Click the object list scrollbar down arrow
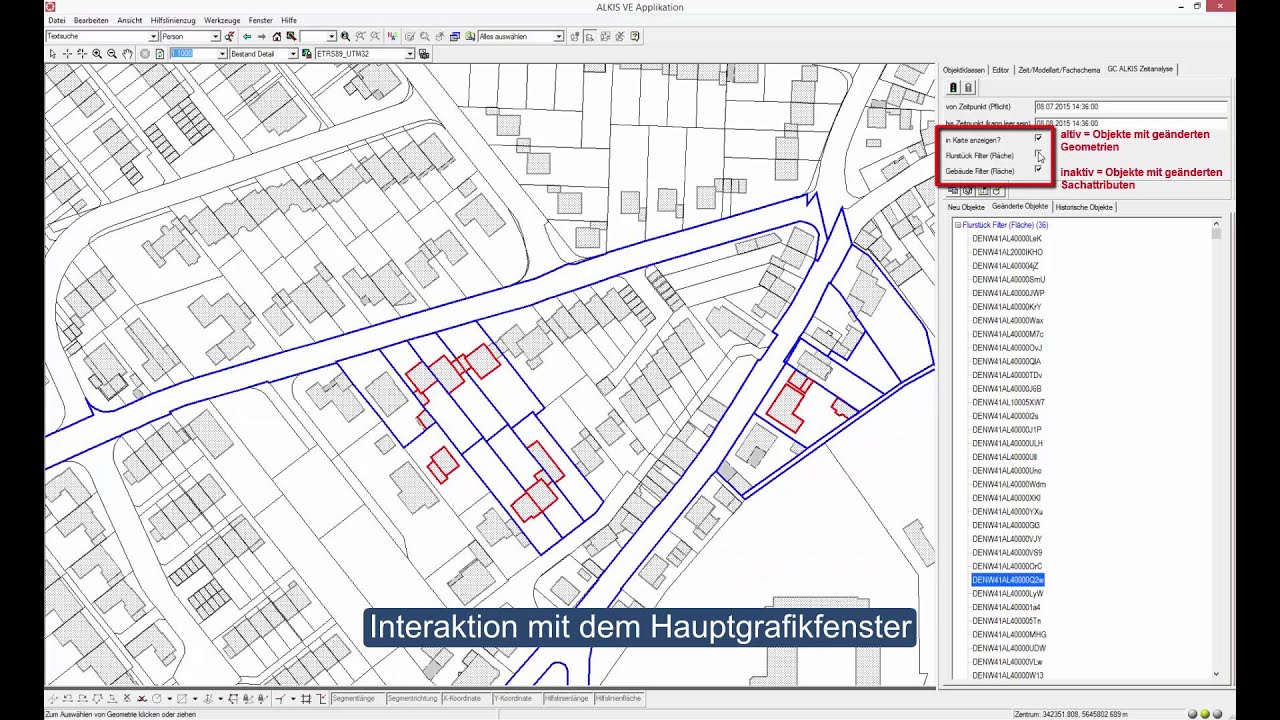 click(1216, 675)
